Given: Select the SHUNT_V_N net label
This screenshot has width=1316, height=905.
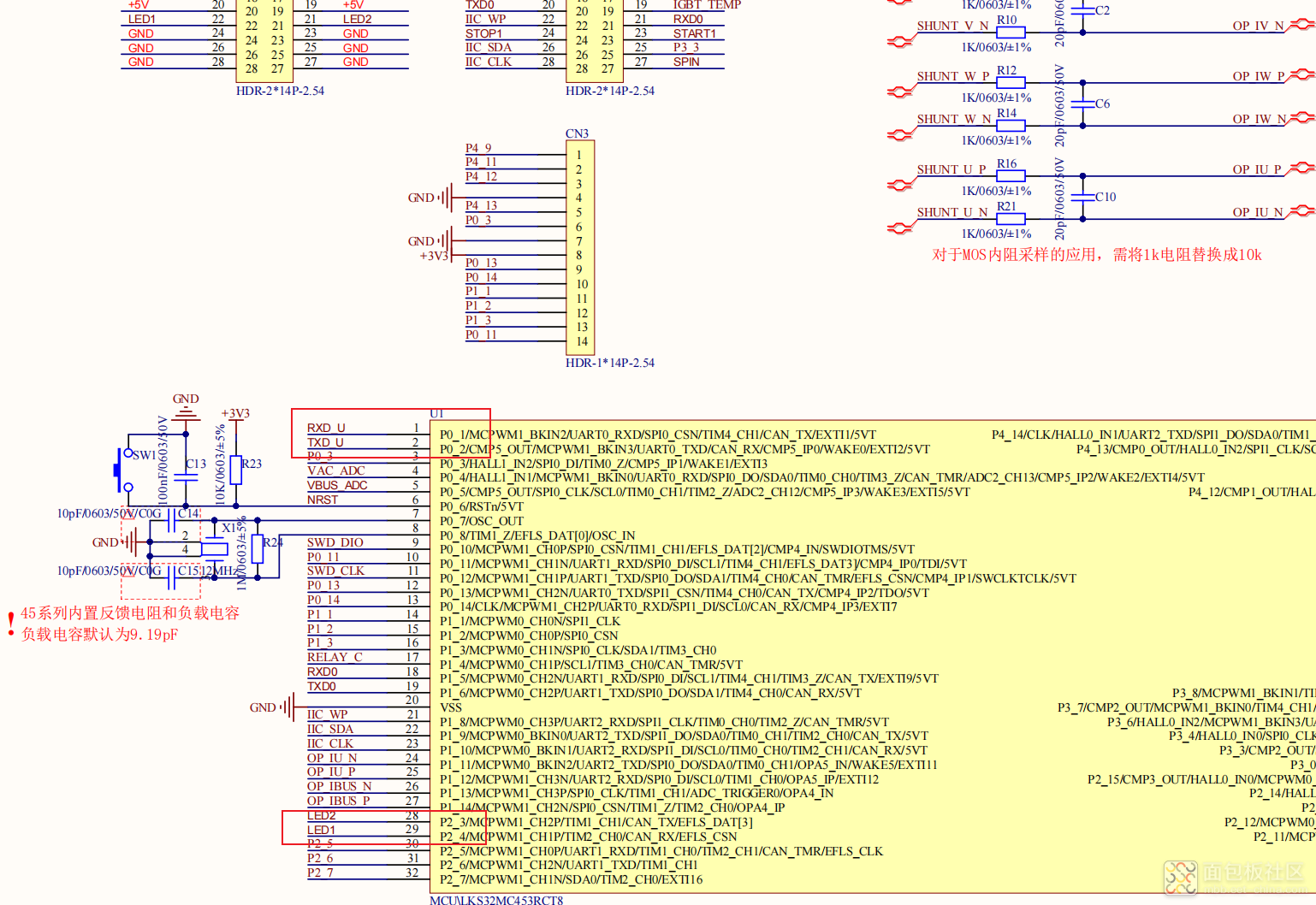Looking at the screenshot, I should point(952,26).
